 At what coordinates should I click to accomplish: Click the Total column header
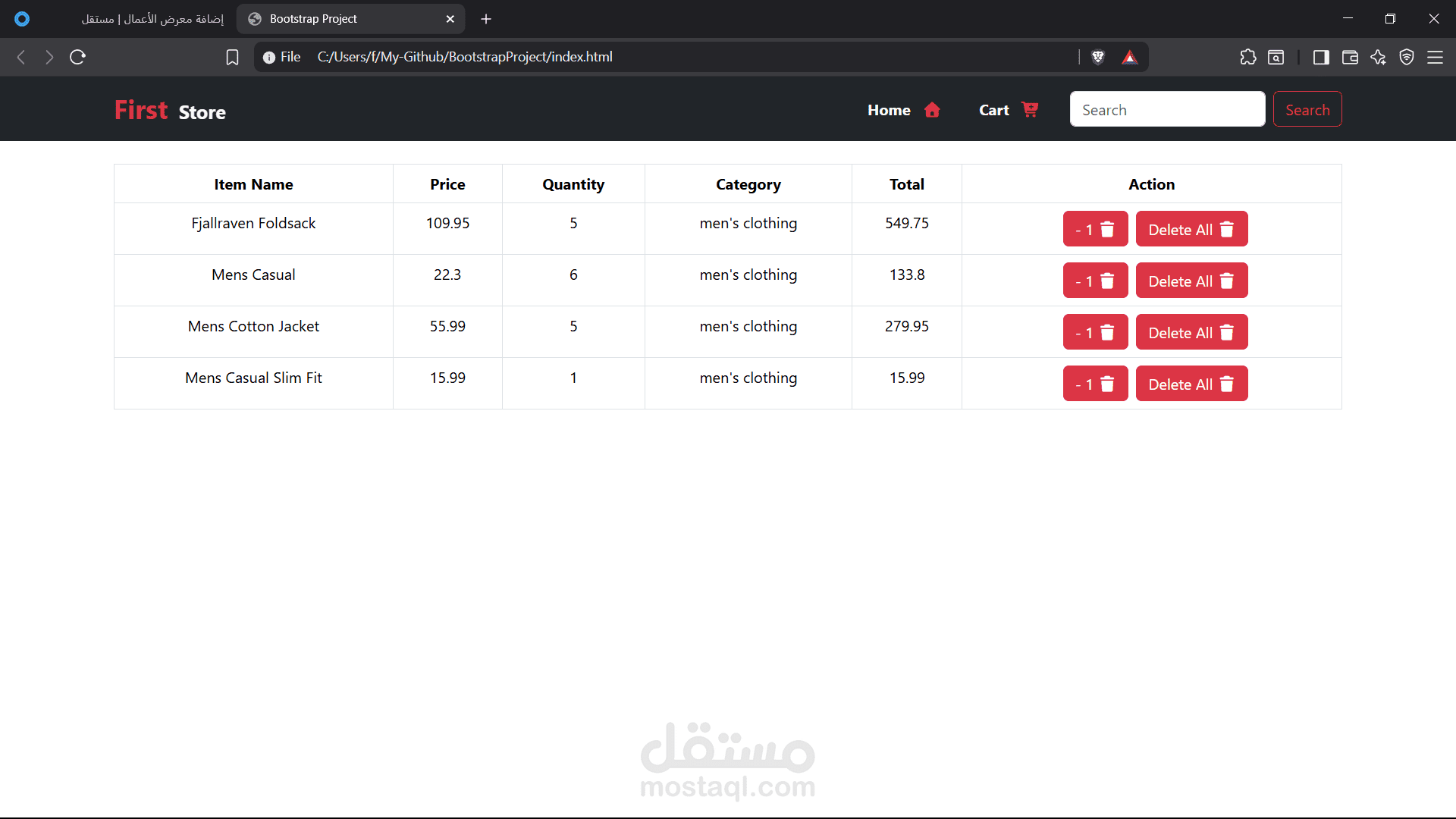click(x=907, y=184)
